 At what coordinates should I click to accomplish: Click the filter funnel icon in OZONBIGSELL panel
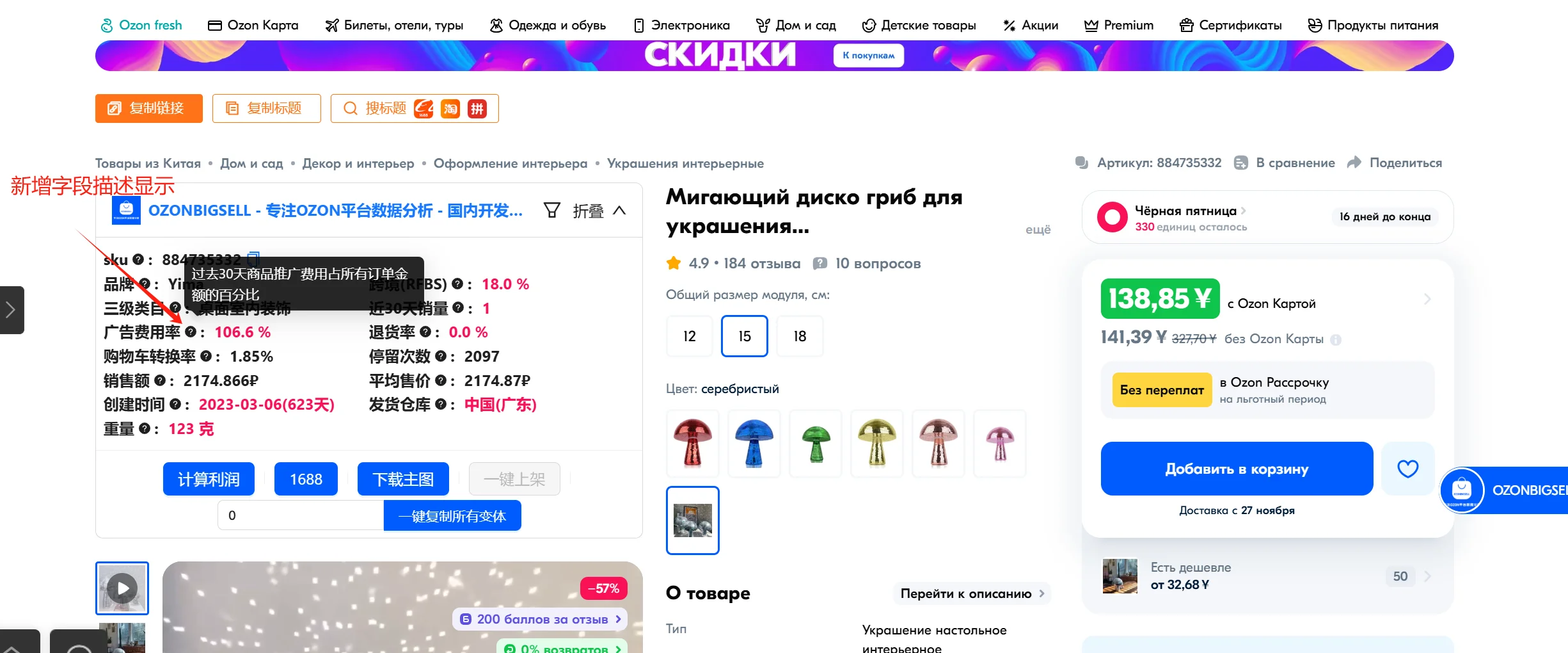[x=551, y=210]
